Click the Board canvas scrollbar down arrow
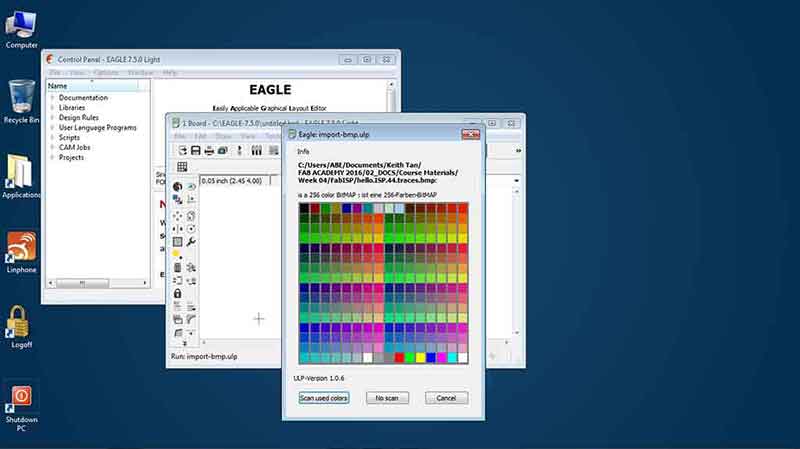Image resolution: width=800 pixels, height=449 pixels. pos(516,333)
